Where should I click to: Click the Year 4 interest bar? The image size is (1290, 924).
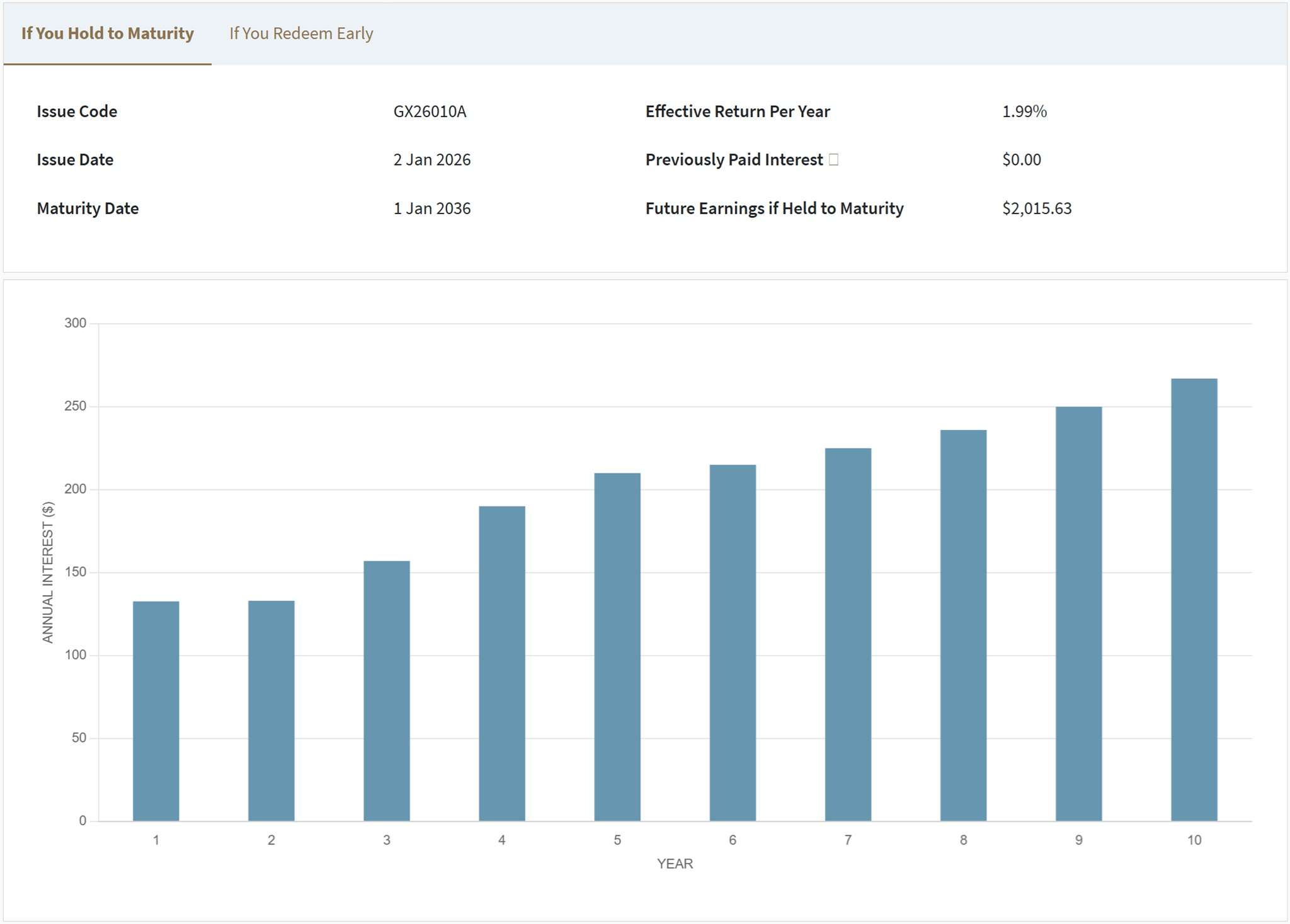coord(501,663)
